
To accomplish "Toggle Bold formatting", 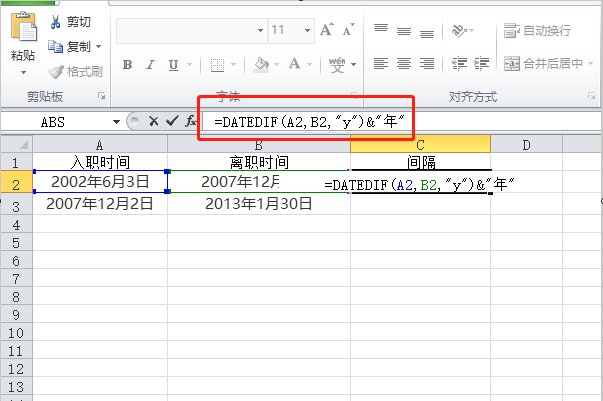I will pos(127,65).
